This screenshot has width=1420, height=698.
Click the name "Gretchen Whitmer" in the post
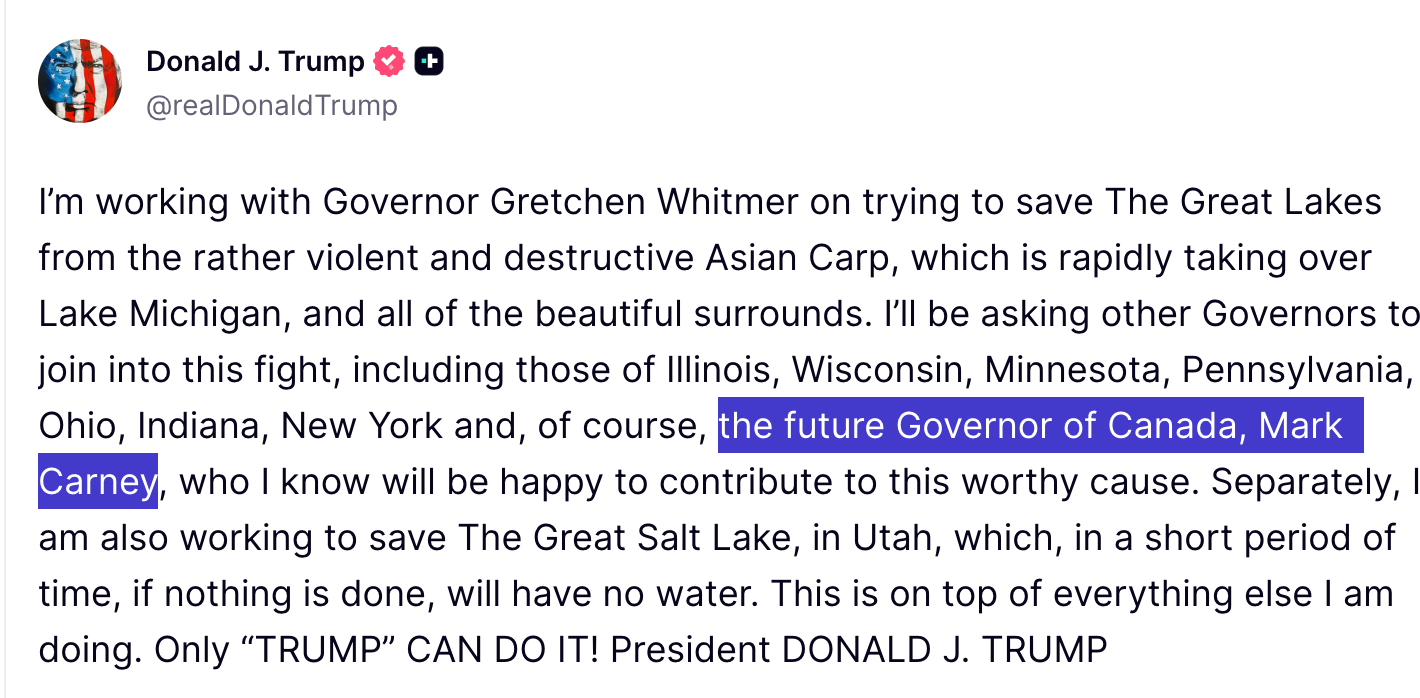click(x=645, y=203)
